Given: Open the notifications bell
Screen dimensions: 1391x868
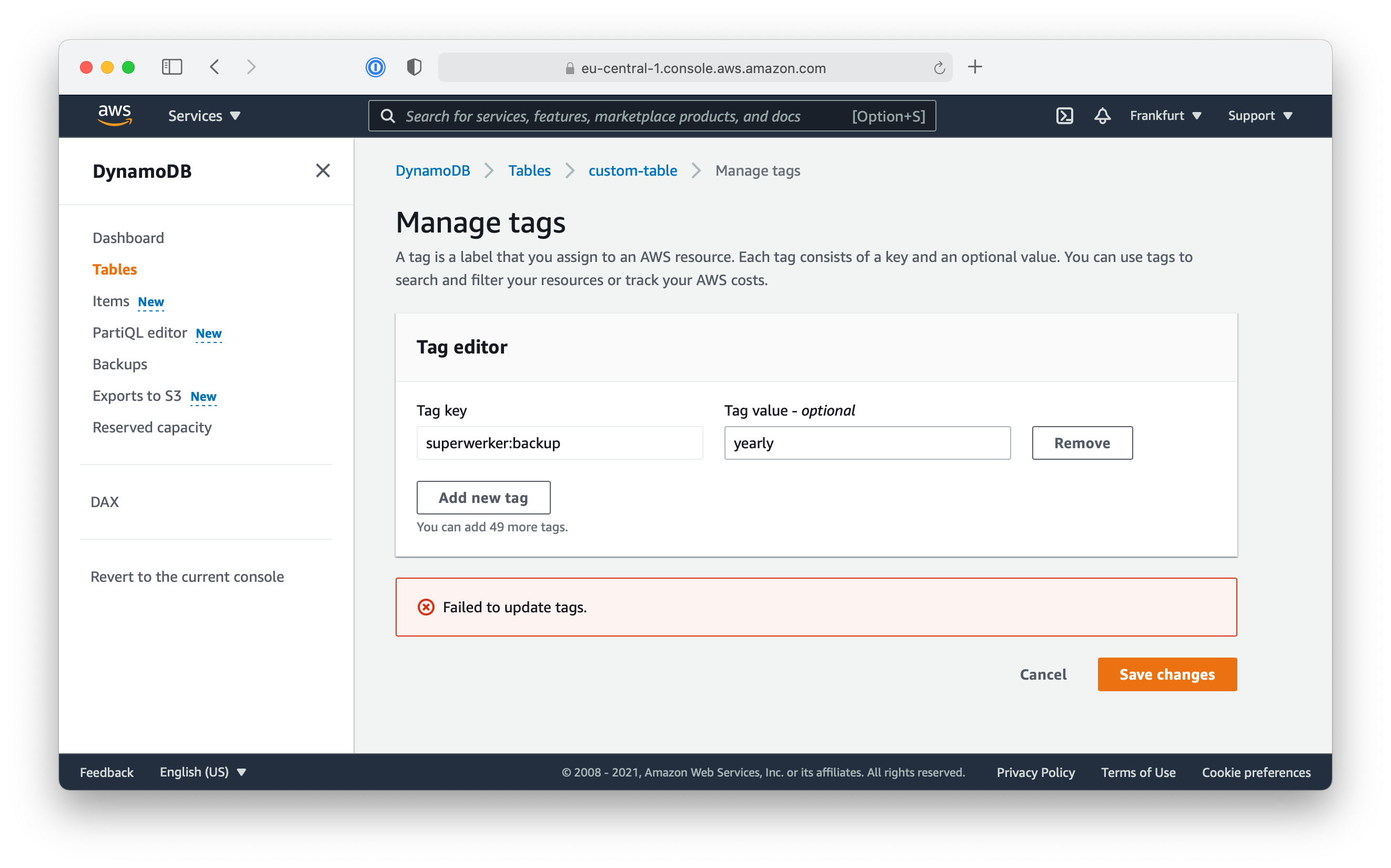Looking at the screenshot, I should pyautogui.click(x=1102, y=116).
